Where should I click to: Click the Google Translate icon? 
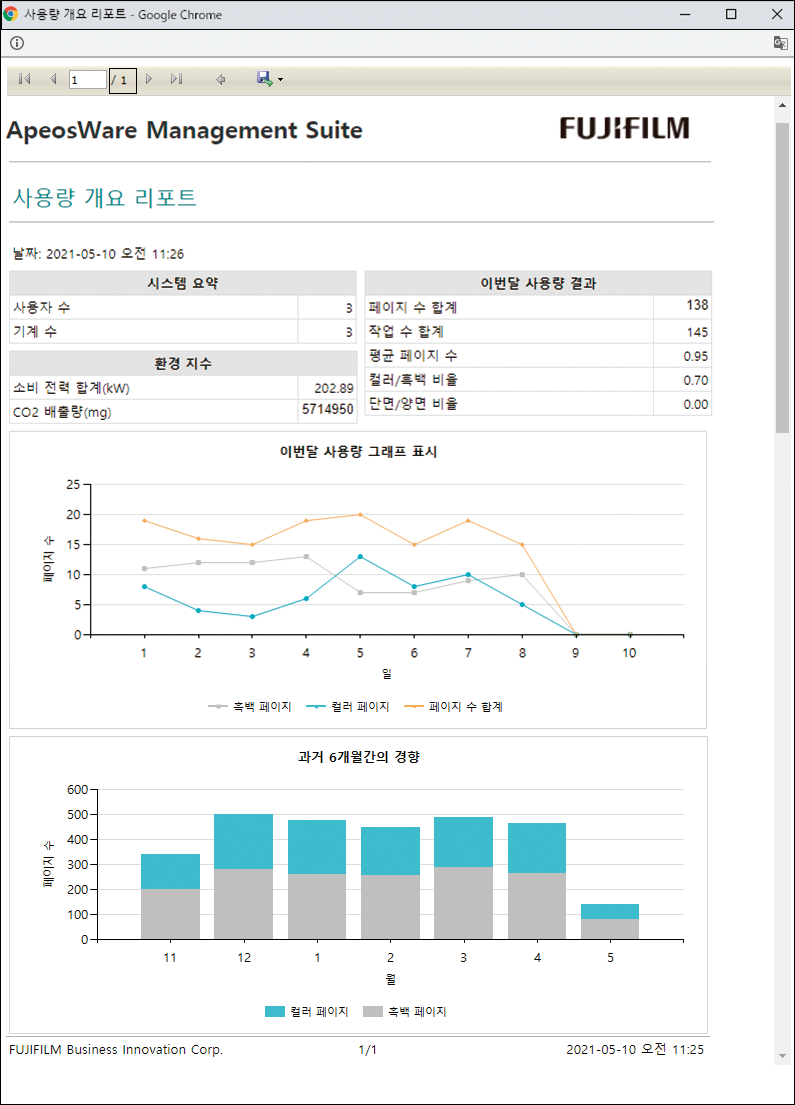coord(780,43)
